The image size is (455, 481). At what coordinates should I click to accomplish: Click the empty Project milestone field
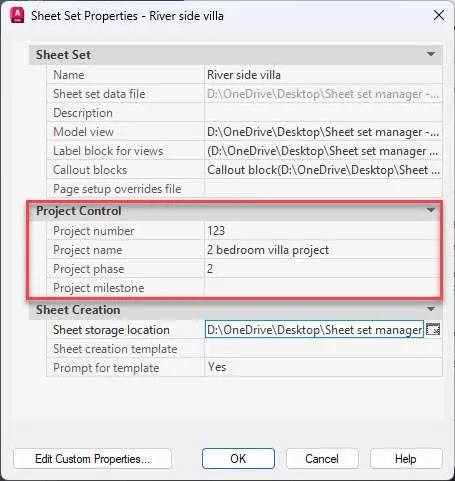(322, 287)
